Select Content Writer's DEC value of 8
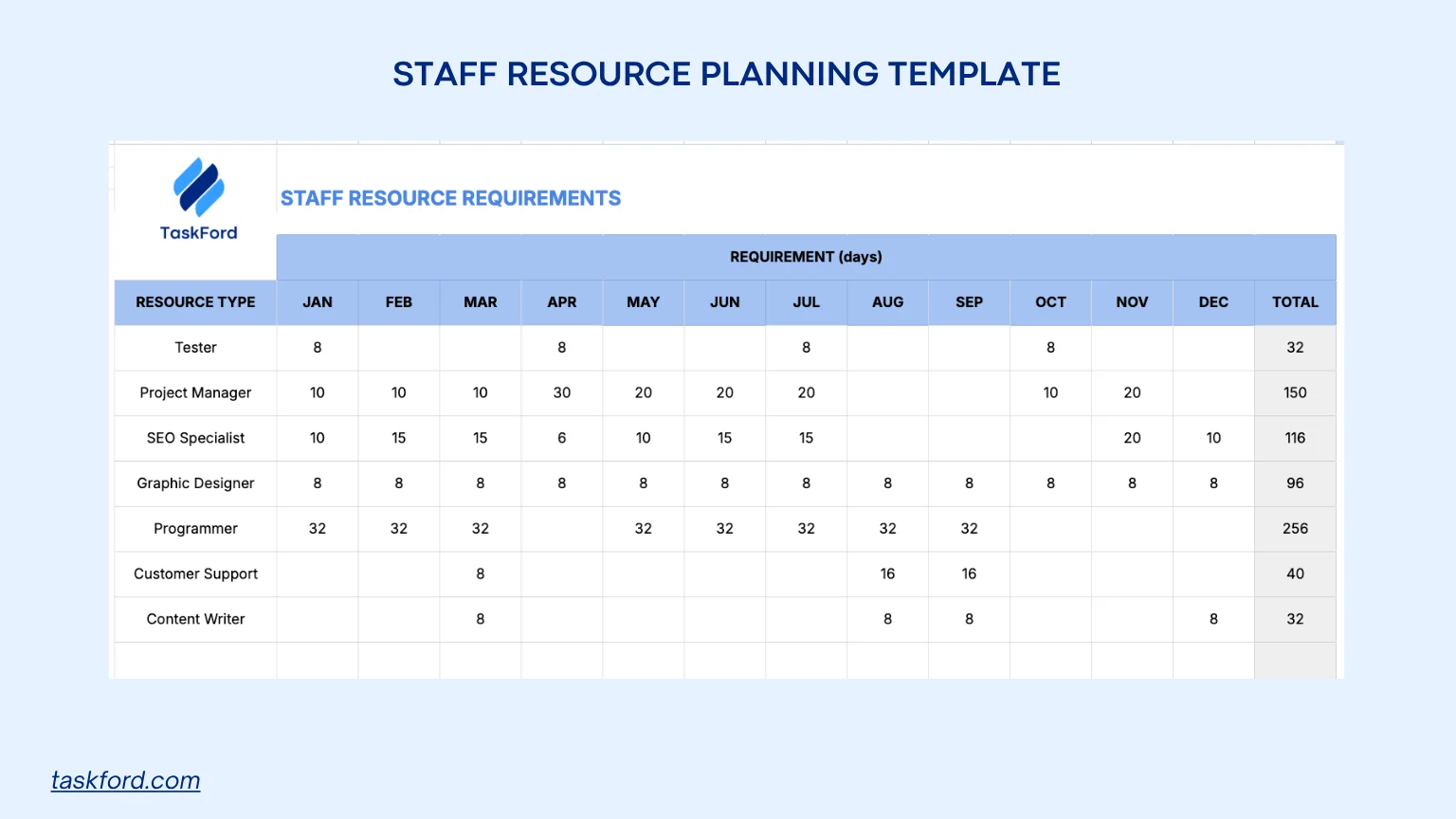The image size is (1456, 819). (1214, 619)
